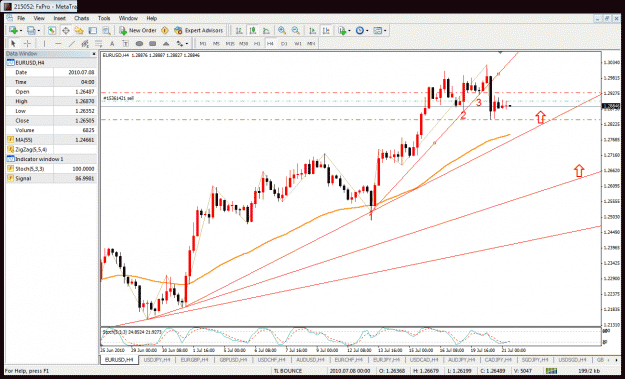Set timeframe to D1

click(x=284, y=43)
